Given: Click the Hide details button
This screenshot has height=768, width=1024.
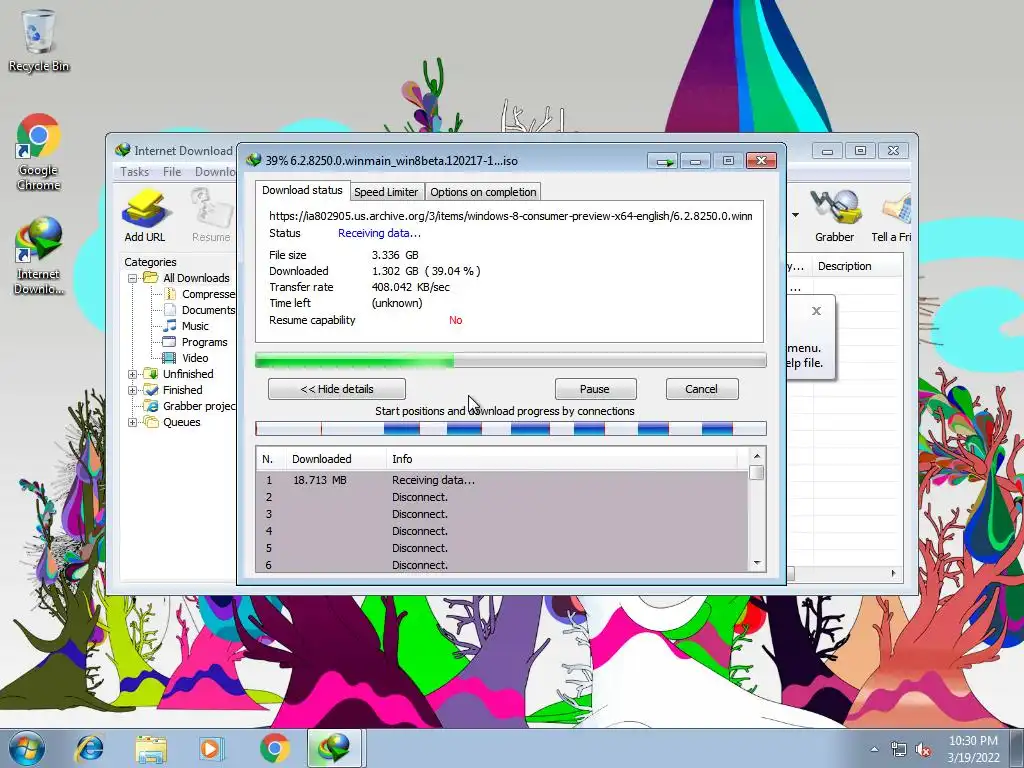Looking at the screenshot, I should click(337, 389).
